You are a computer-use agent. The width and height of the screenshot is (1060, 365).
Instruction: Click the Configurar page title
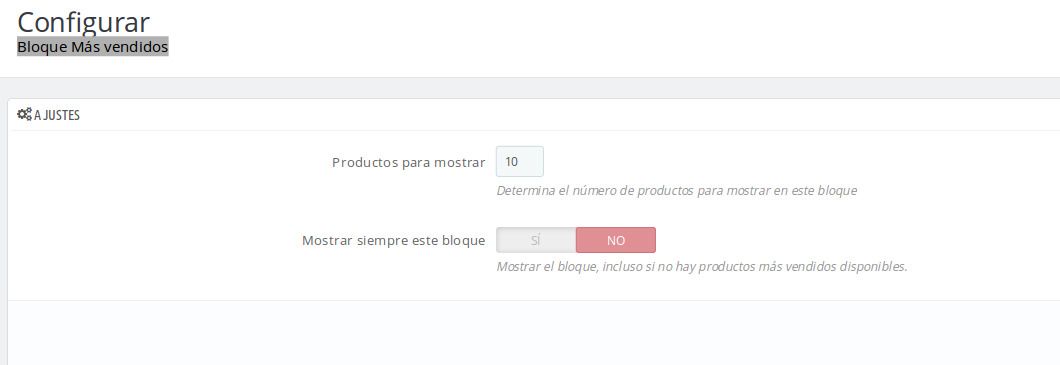83,22
